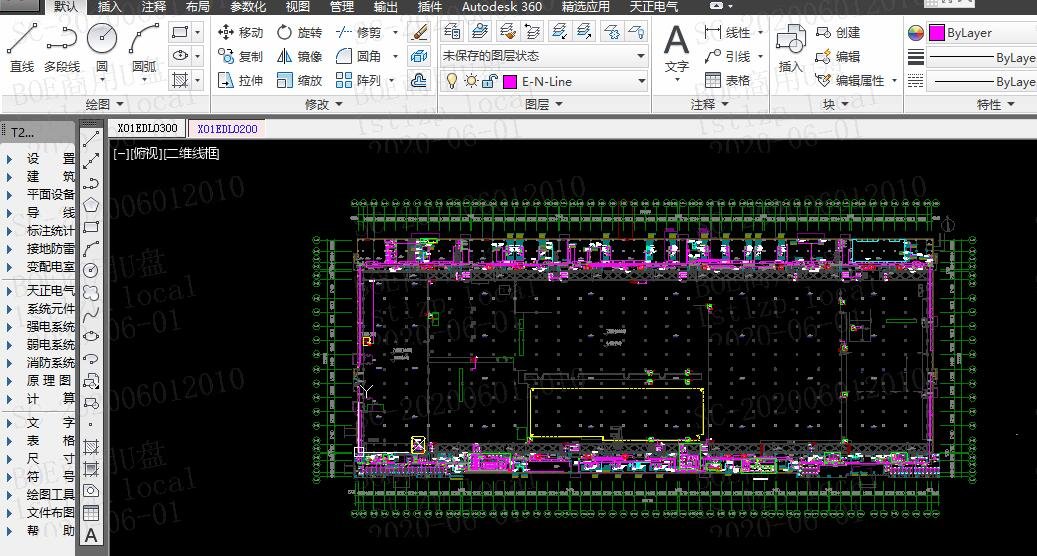Click the color wheel icon in the properties panel
1037x556 pixels.
click(x=915, y=32)
